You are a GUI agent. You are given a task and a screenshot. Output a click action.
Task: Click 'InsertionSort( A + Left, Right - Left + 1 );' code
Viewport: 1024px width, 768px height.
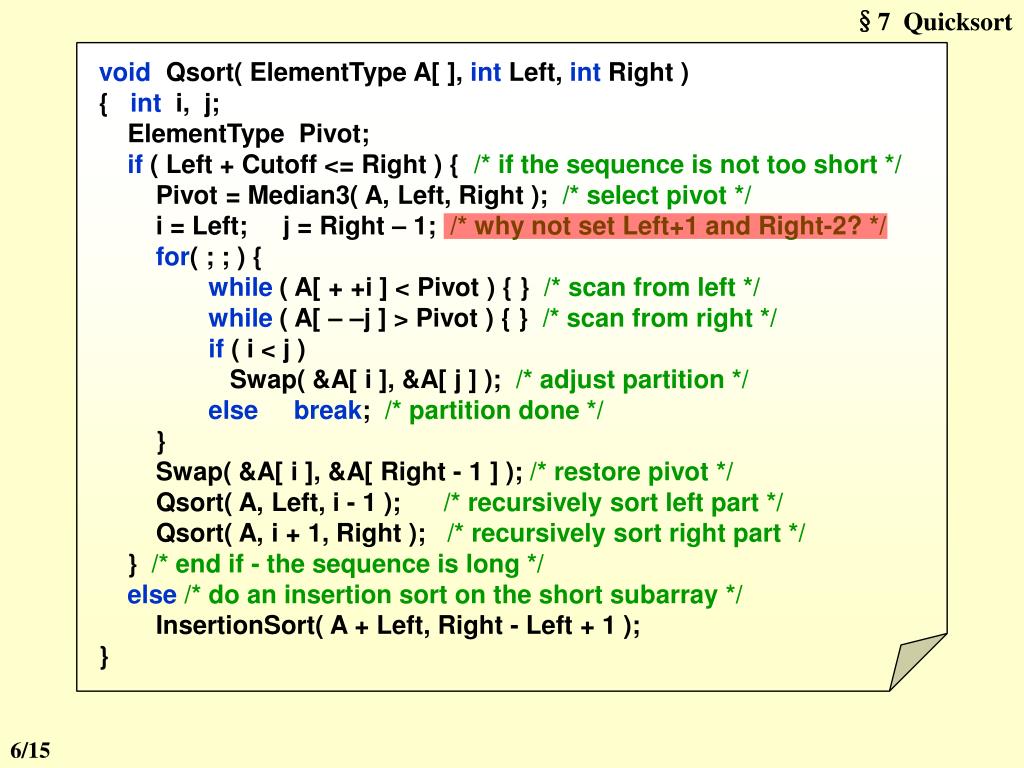(398, 626)
